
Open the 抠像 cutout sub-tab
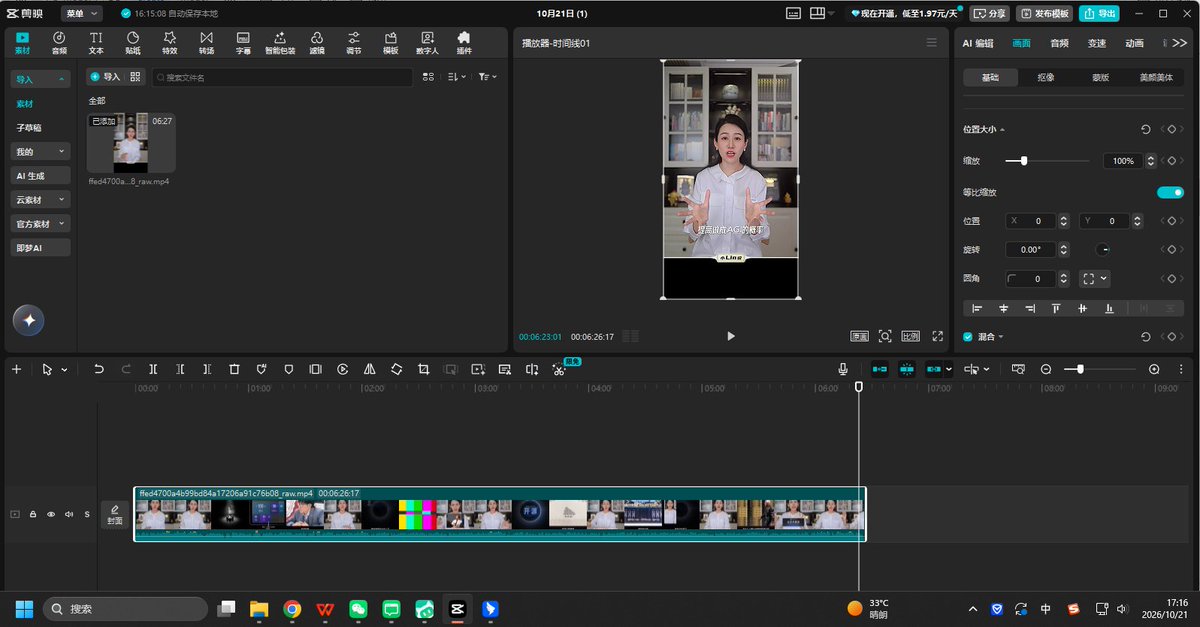coord(1045,77)
